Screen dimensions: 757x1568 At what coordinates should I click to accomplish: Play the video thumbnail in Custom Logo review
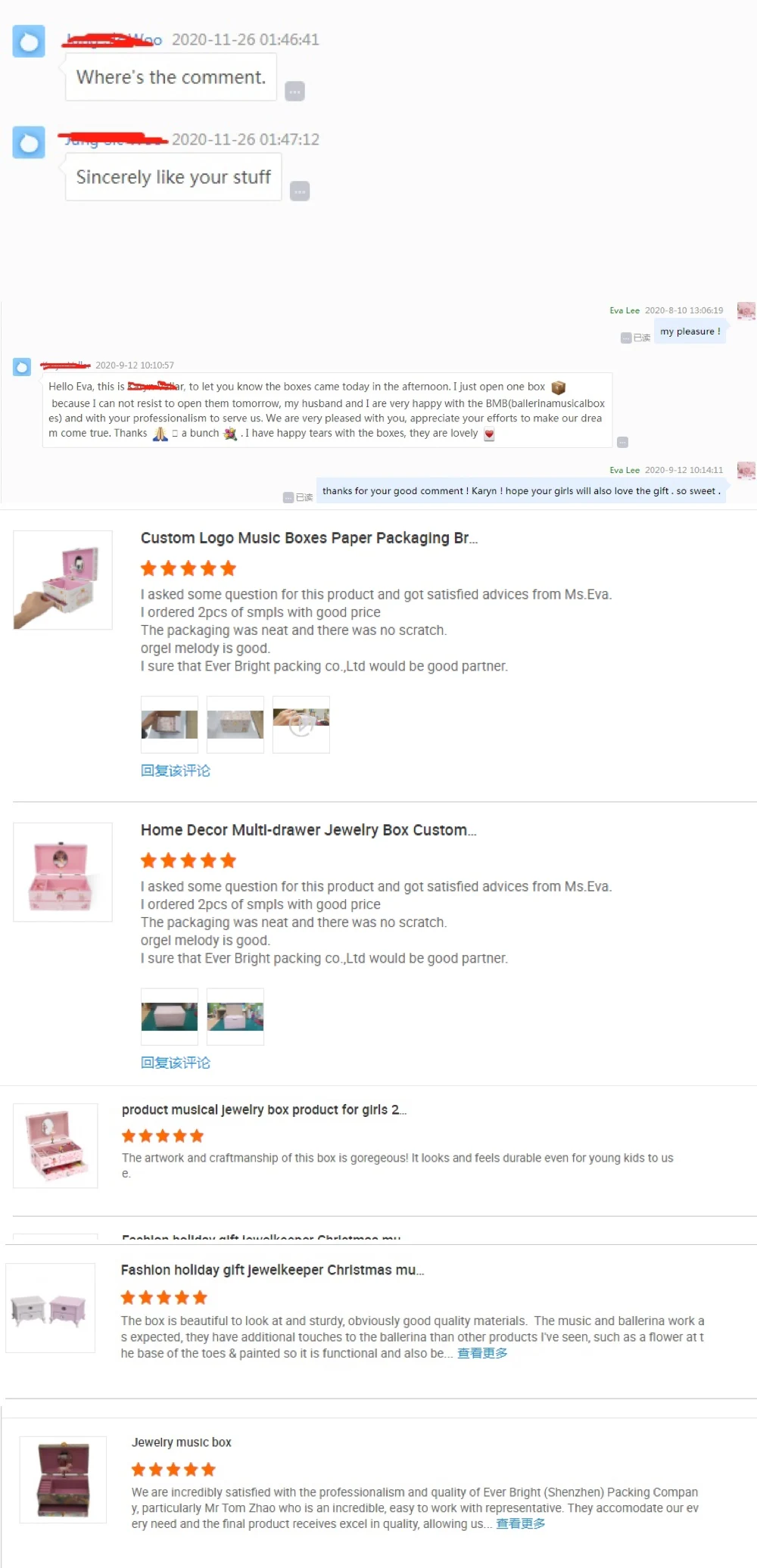point(301,724)
